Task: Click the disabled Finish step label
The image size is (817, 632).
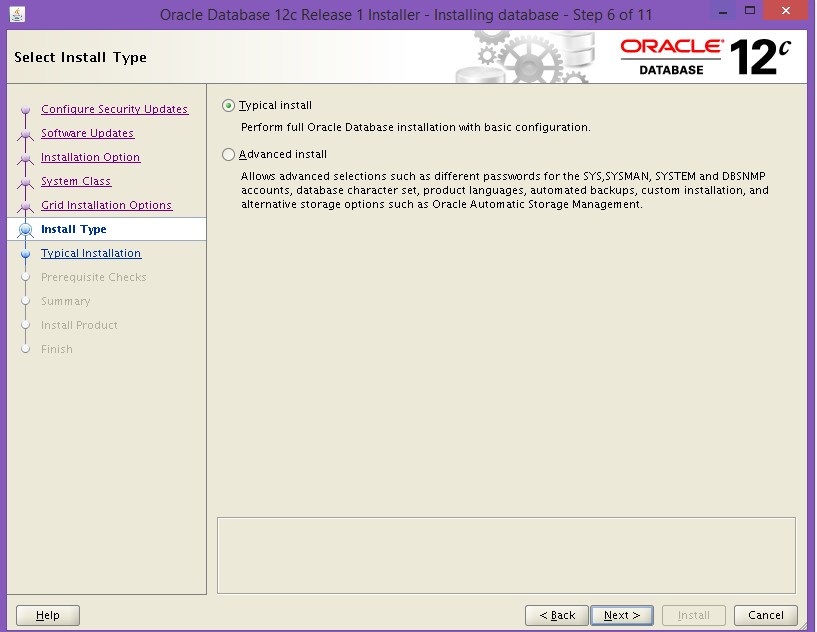Action: tap(57, 349)
